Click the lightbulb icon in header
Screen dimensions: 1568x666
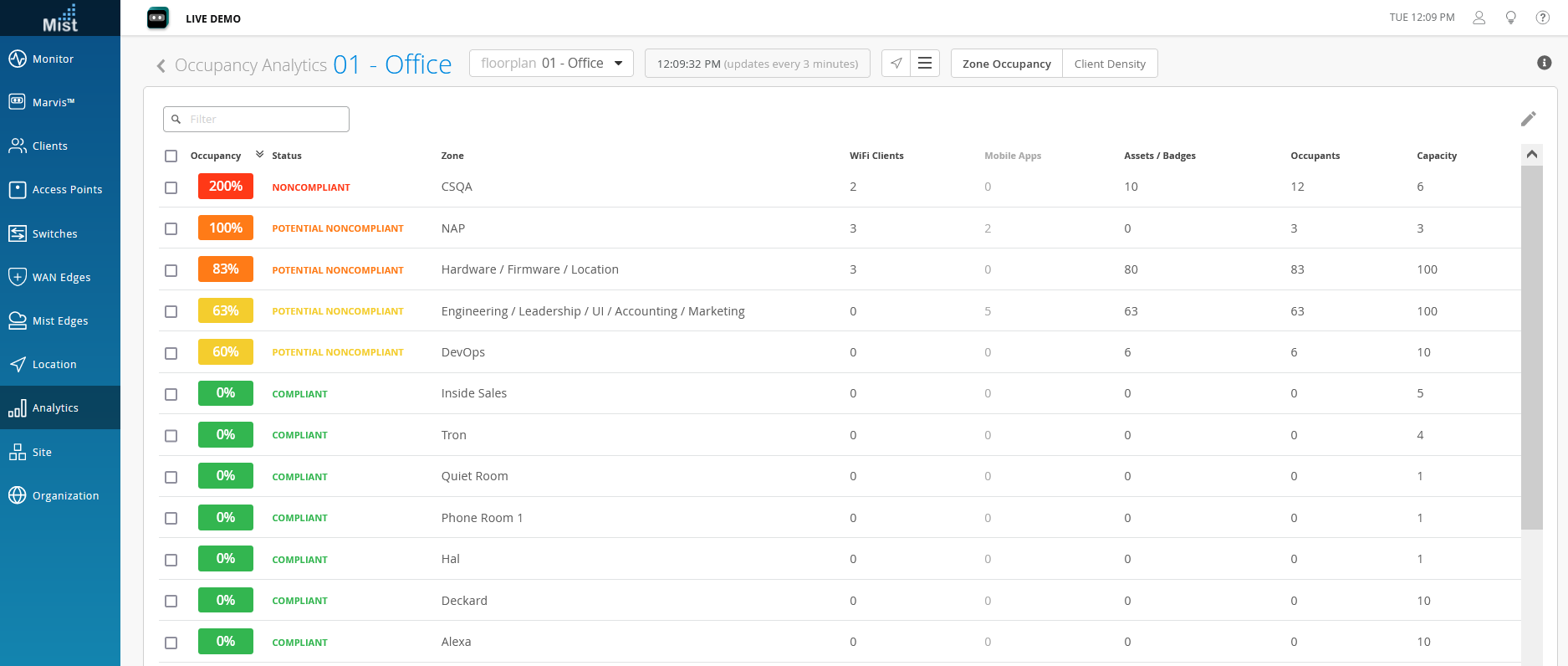[x=1510, y=18]
